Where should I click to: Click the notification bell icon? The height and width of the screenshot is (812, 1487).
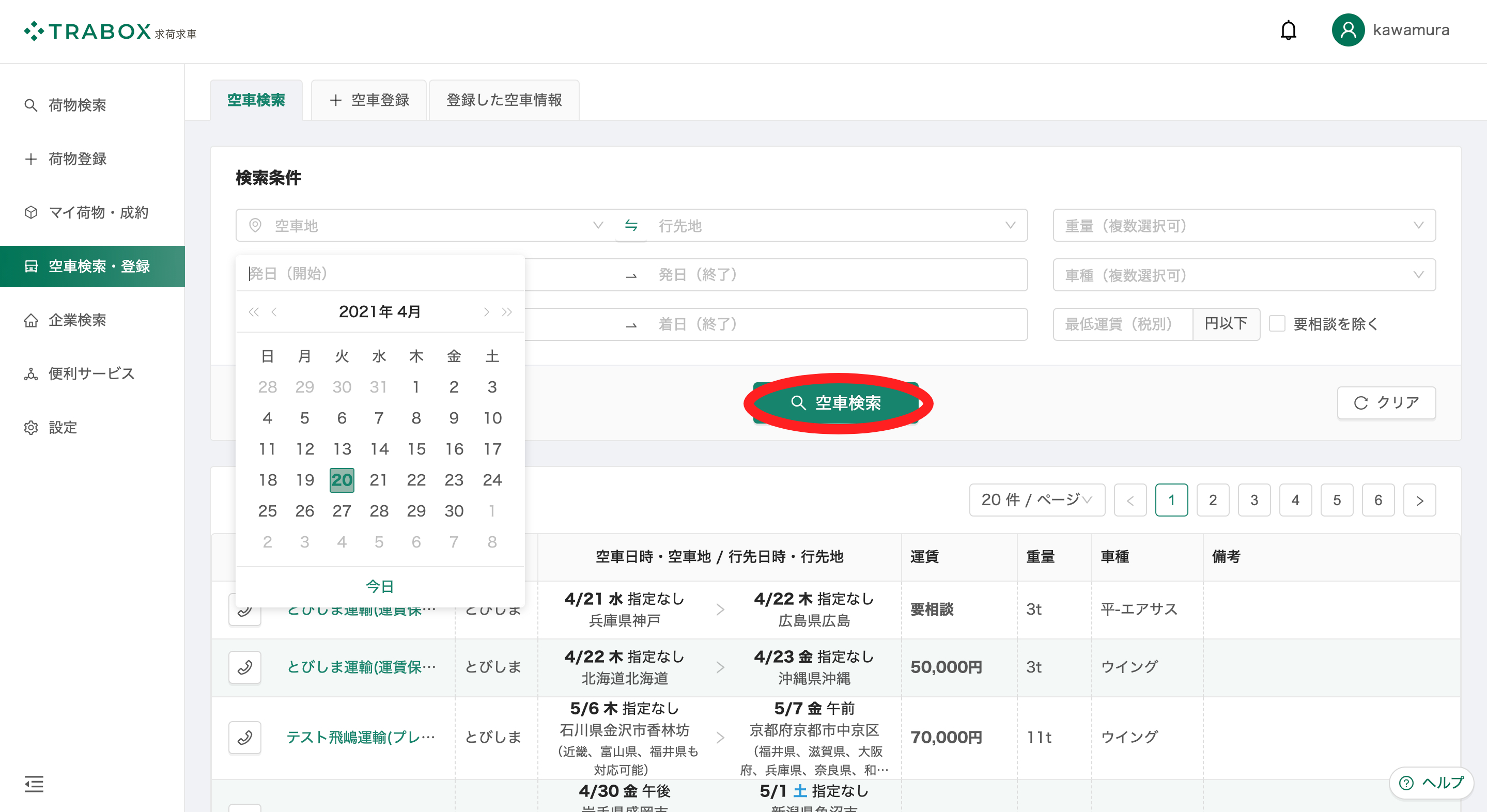click(1288, 30)
